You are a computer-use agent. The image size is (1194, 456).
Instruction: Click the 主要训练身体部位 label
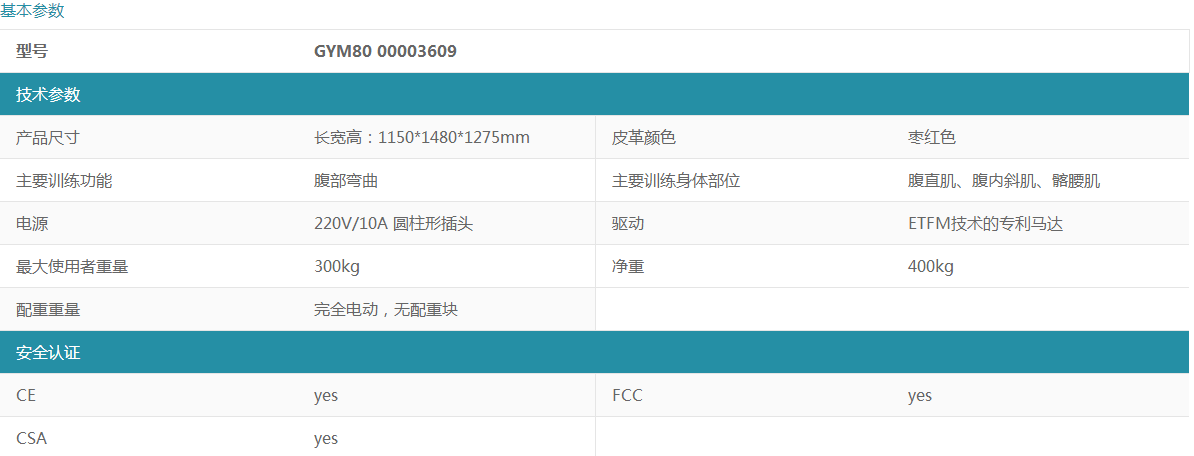676,181
